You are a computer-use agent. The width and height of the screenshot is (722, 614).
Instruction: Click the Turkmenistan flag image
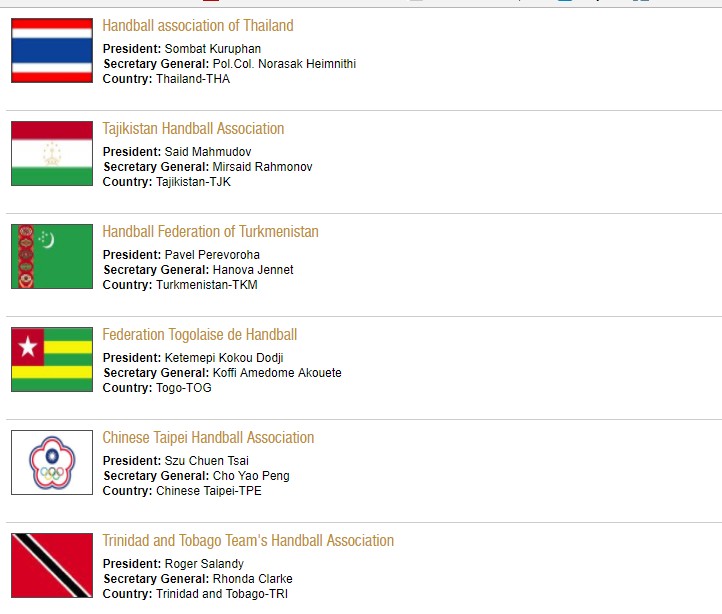tap(52, 256)
